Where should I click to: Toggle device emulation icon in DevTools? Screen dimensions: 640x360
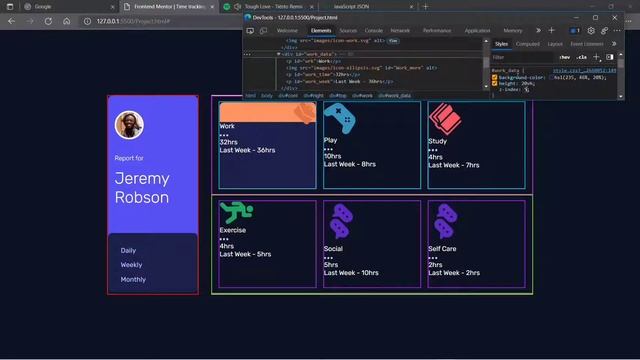[263, 31]
